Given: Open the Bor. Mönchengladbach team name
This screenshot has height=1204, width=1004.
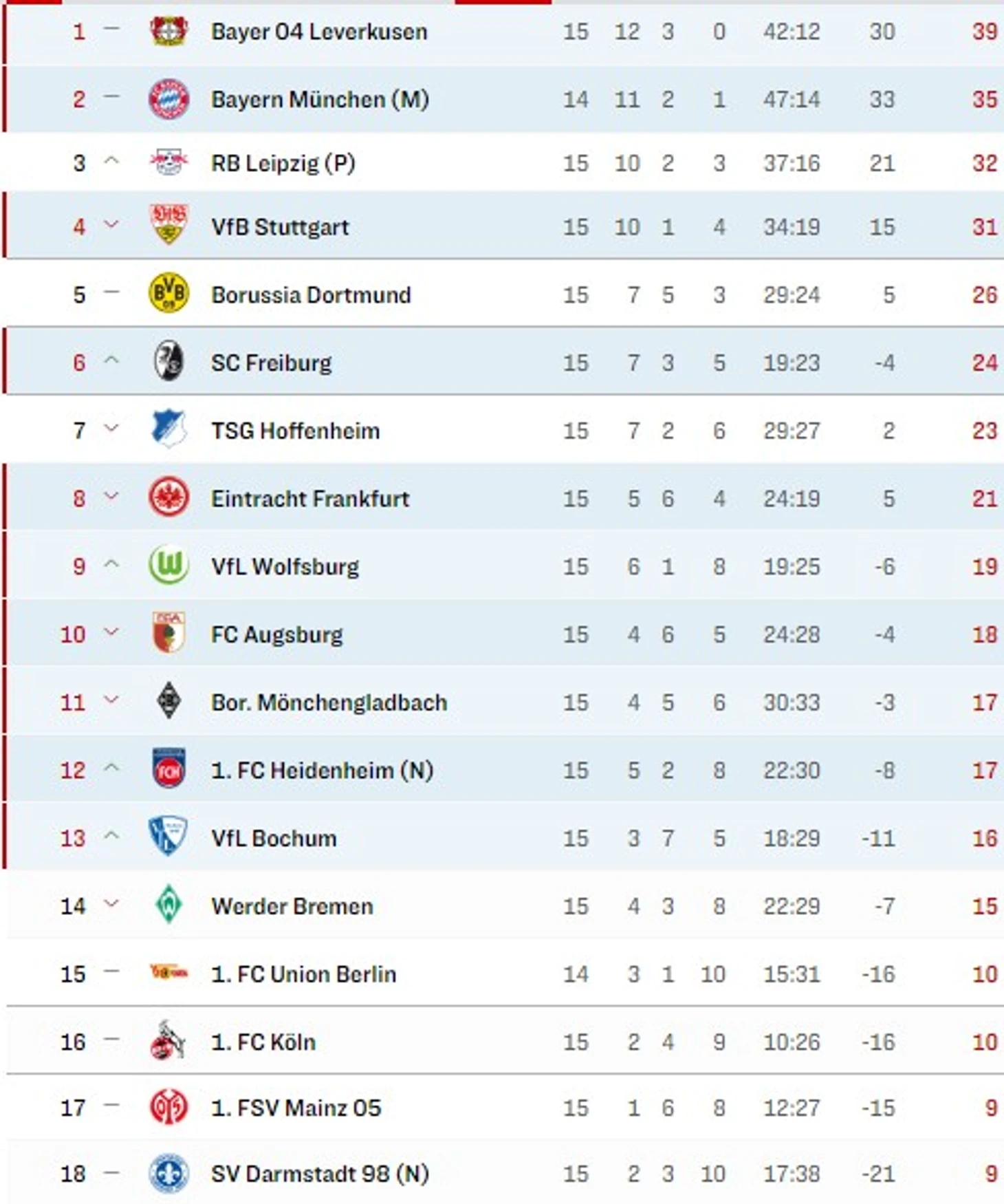Looking at the screenshot, I should pyautogui.click(x=329, y=702).
